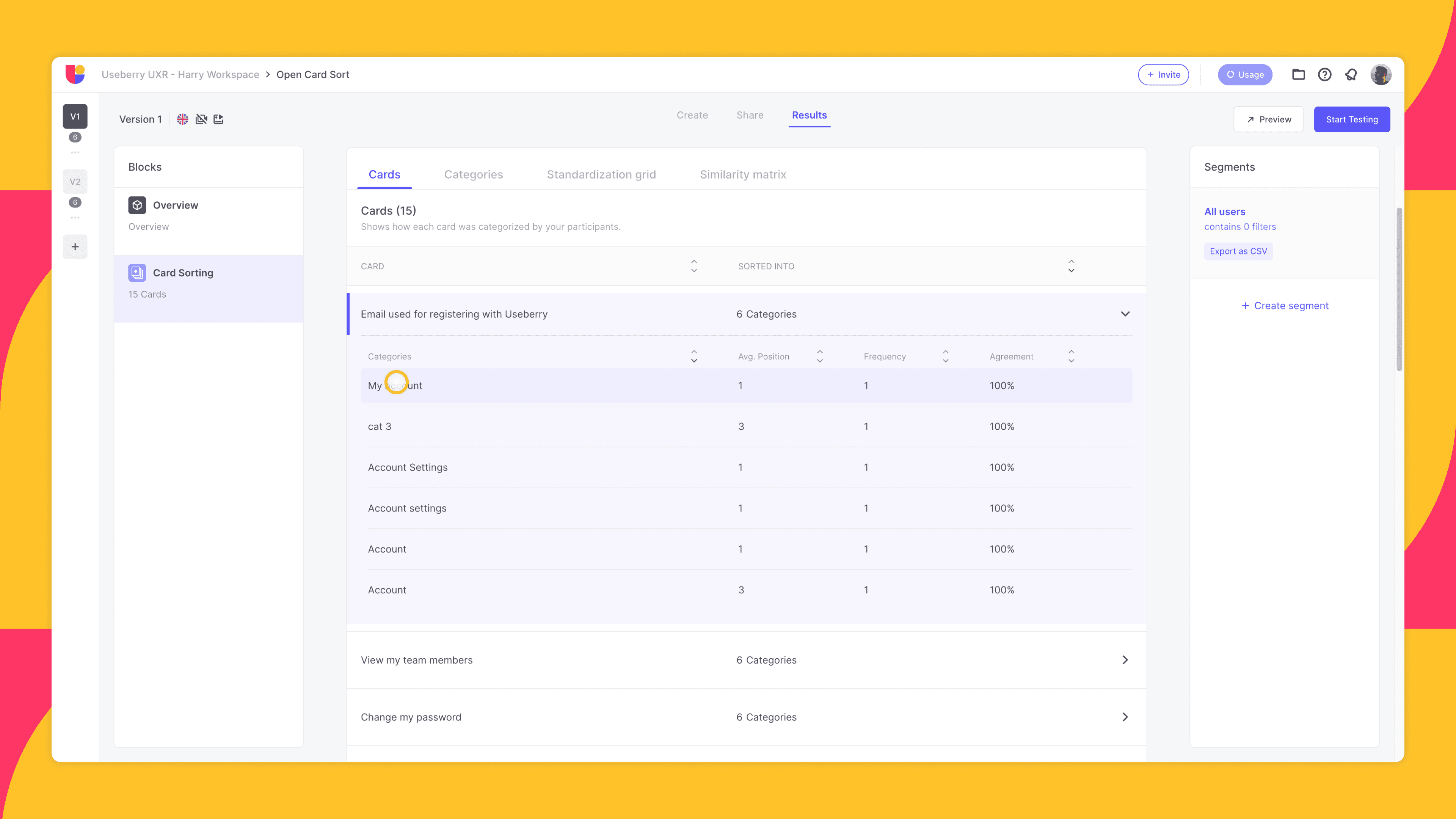Open the export results icon next to Version 1

pos(219,119)
